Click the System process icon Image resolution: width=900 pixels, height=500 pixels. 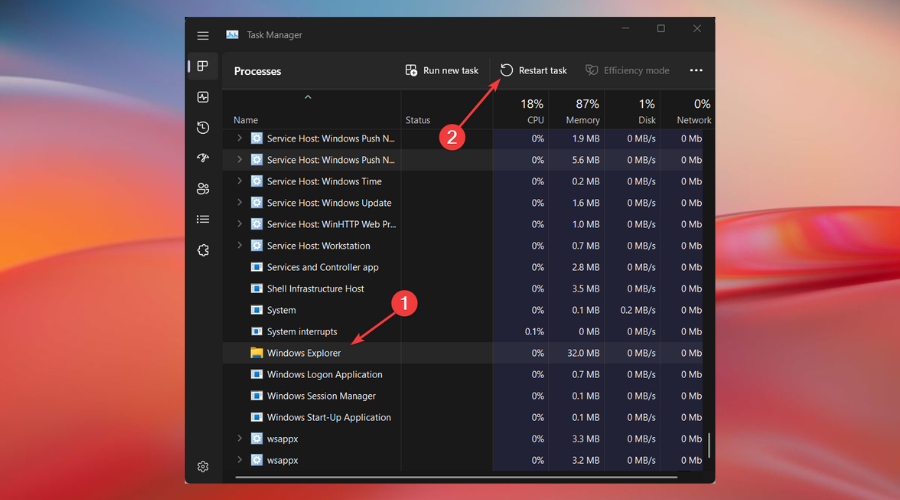click(257, 310)
